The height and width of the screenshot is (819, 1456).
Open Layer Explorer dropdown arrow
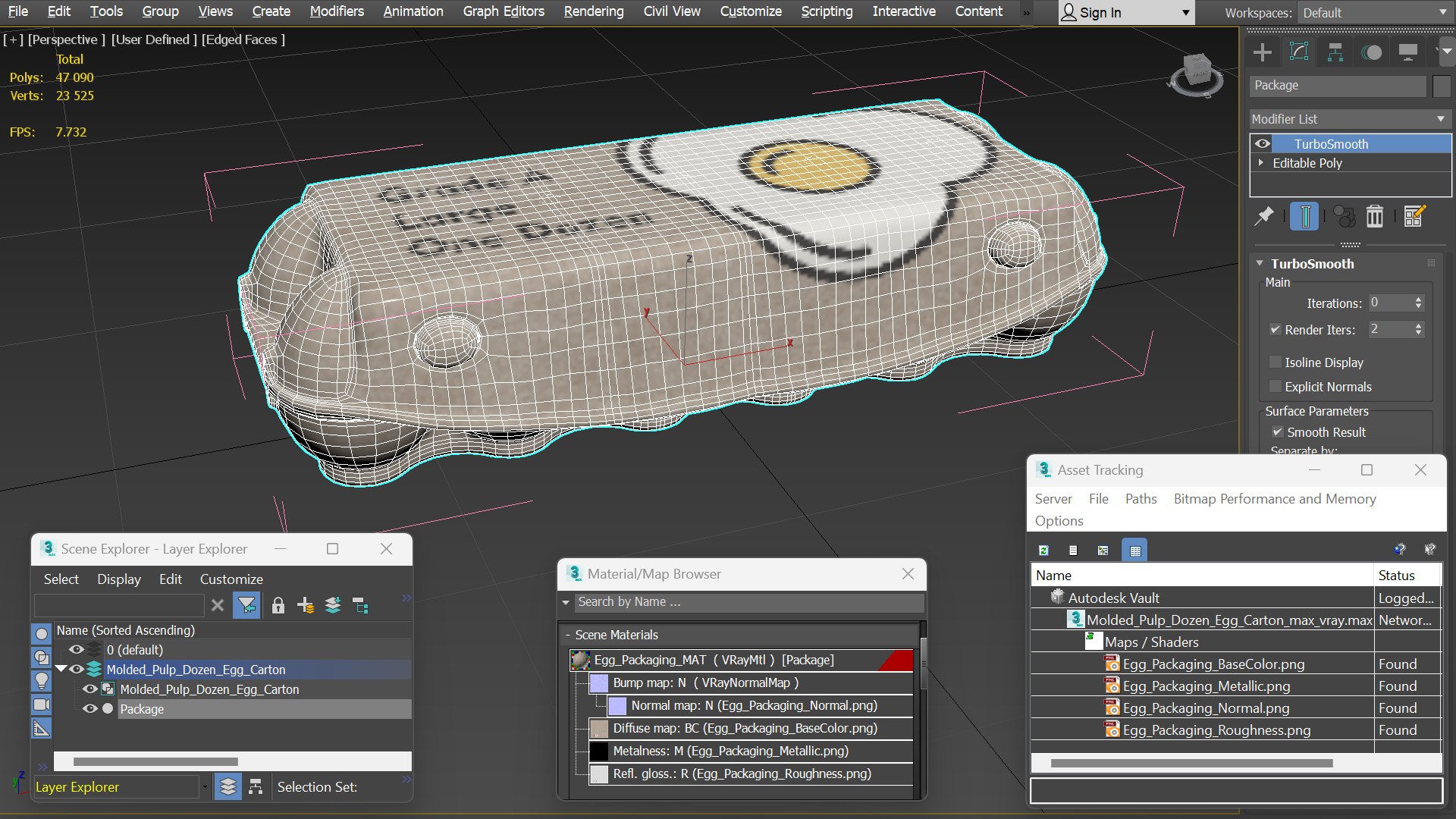pos(205,787)
